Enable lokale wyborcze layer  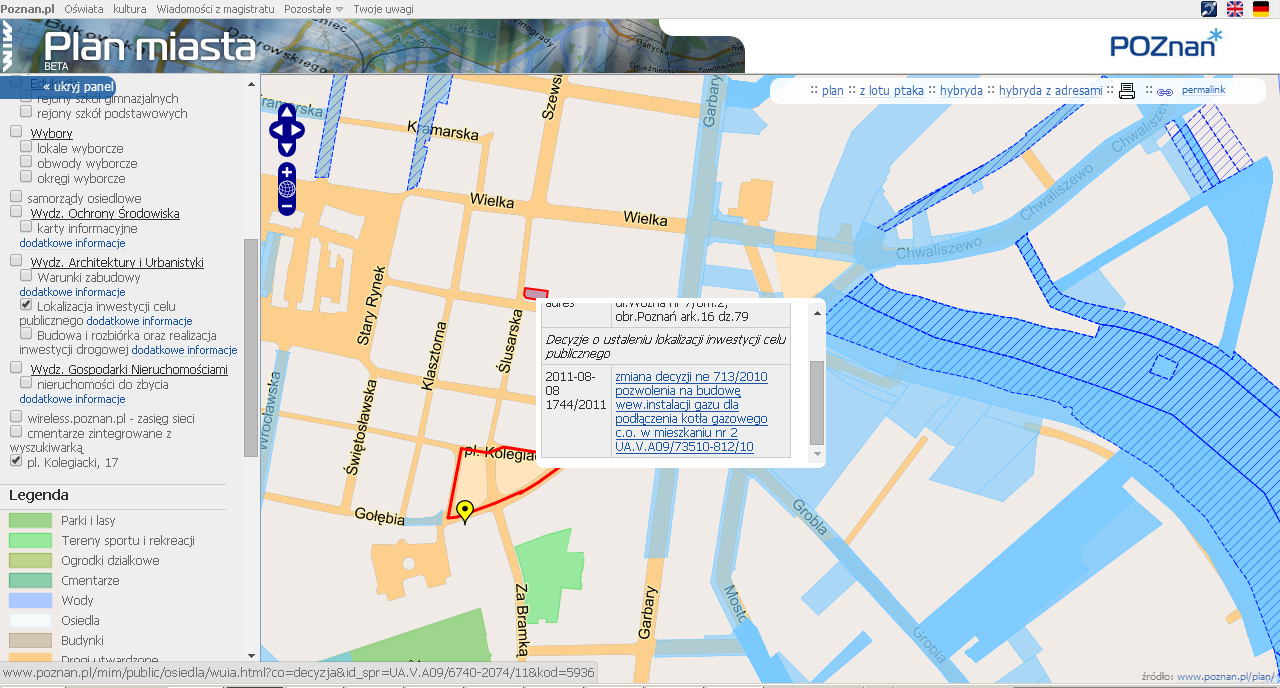tap(26, 147)
